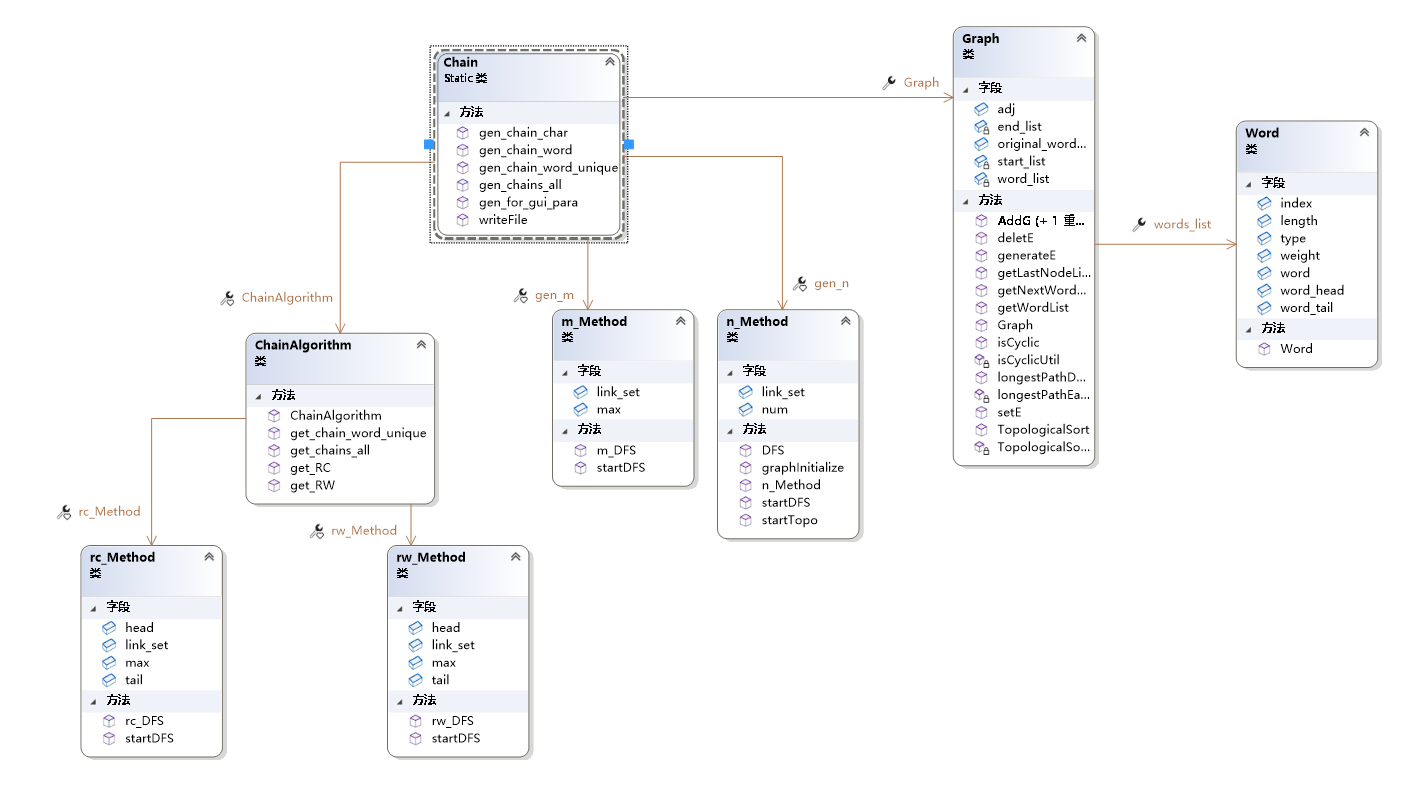Screen dimensions: 1405x786
Task: Click the Word constructor method icon
Action: click(1264, 348)
